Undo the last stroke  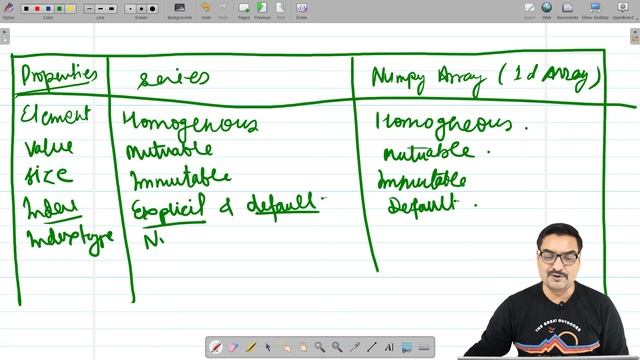point(206,10)
